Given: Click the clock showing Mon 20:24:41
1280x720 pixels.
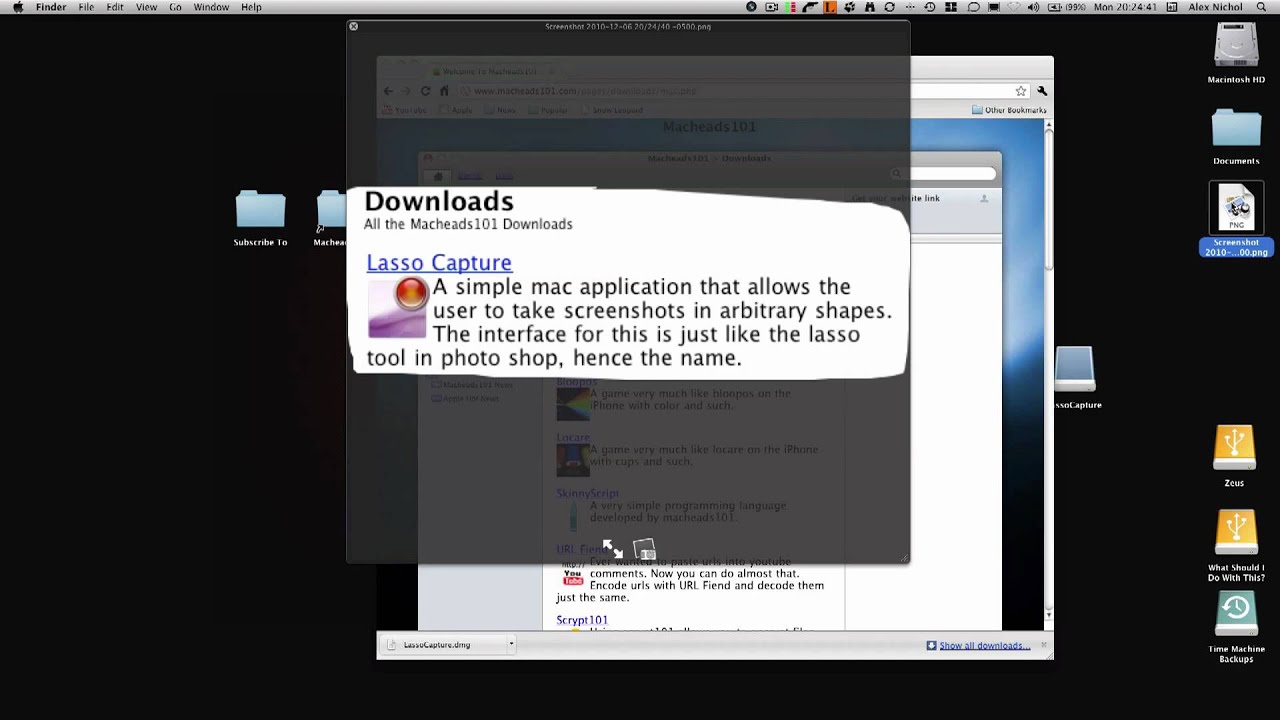Looking at the screenshot, I should pyautogui.click(x=1125, y=7).
